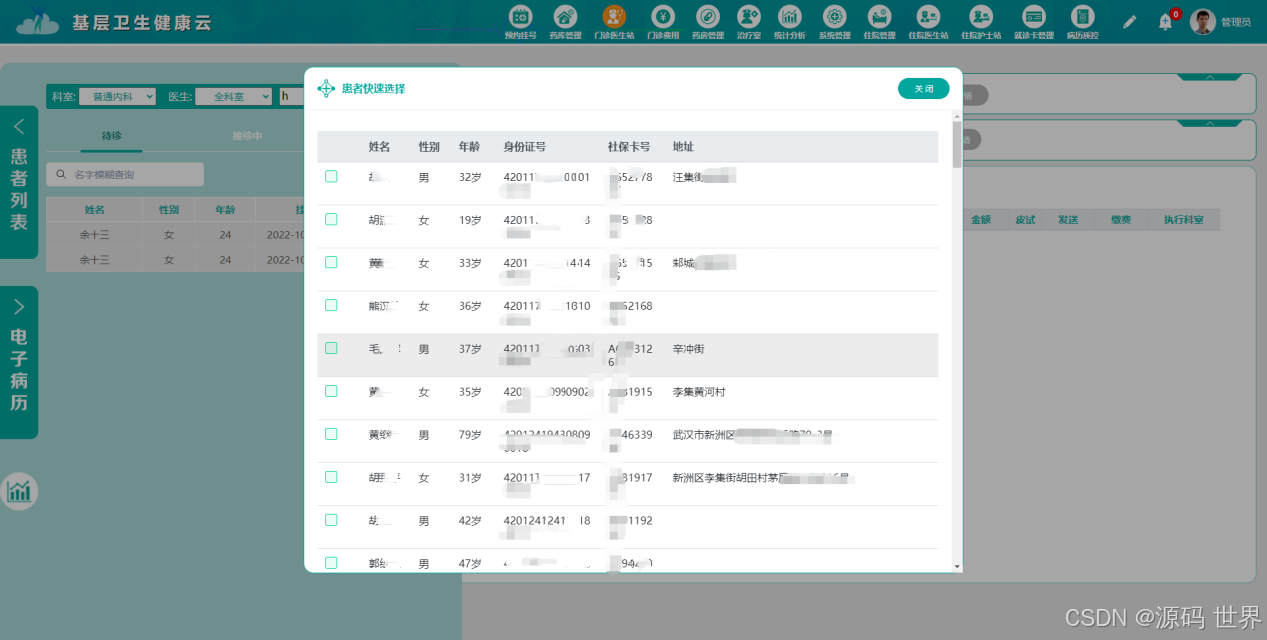The height and width of the screenshot is (640, 1267).
Task: Click the address 辛冲街
Action: coord(688,349)
